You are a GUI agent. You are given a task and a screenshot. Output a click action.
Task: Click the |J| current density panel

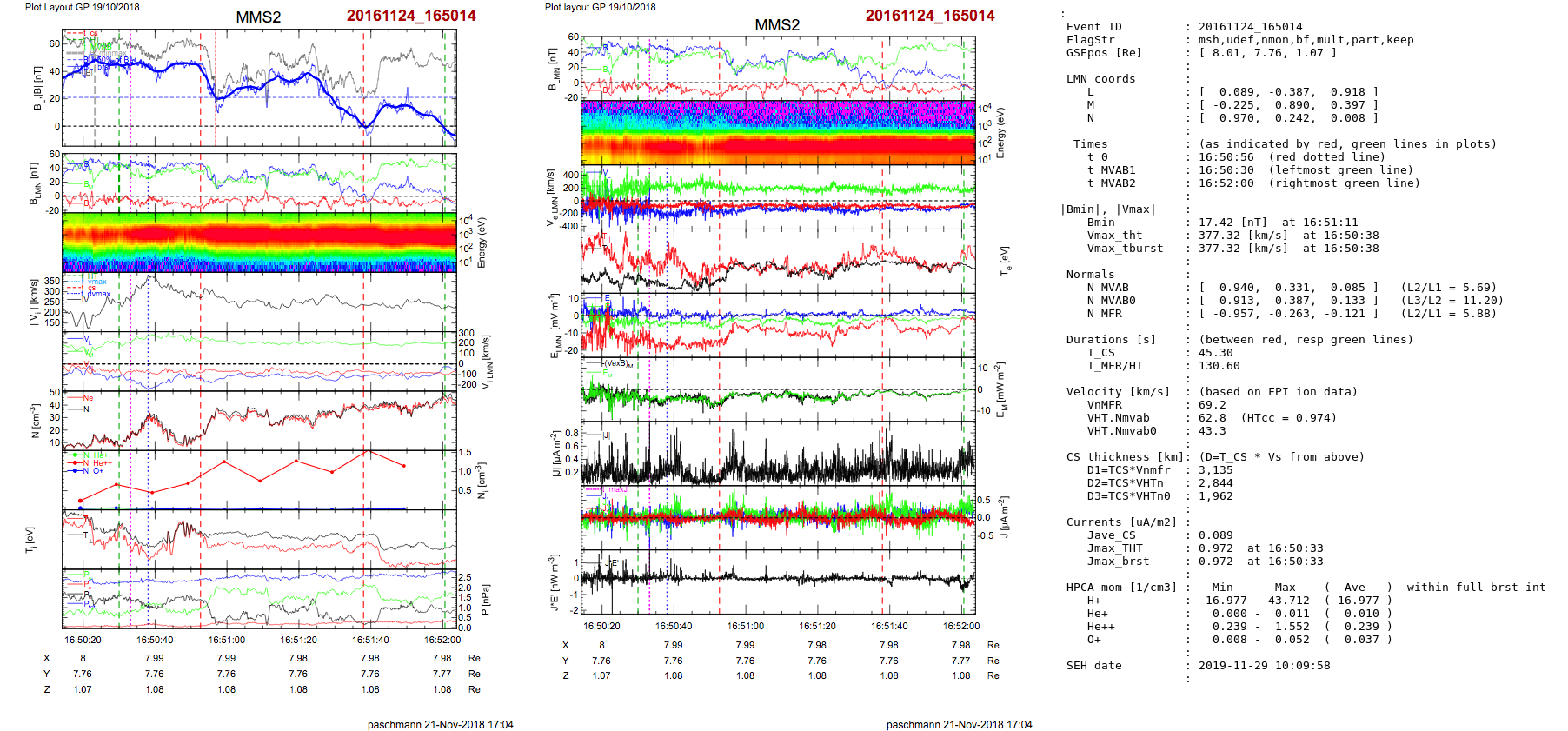coord(778,454)
